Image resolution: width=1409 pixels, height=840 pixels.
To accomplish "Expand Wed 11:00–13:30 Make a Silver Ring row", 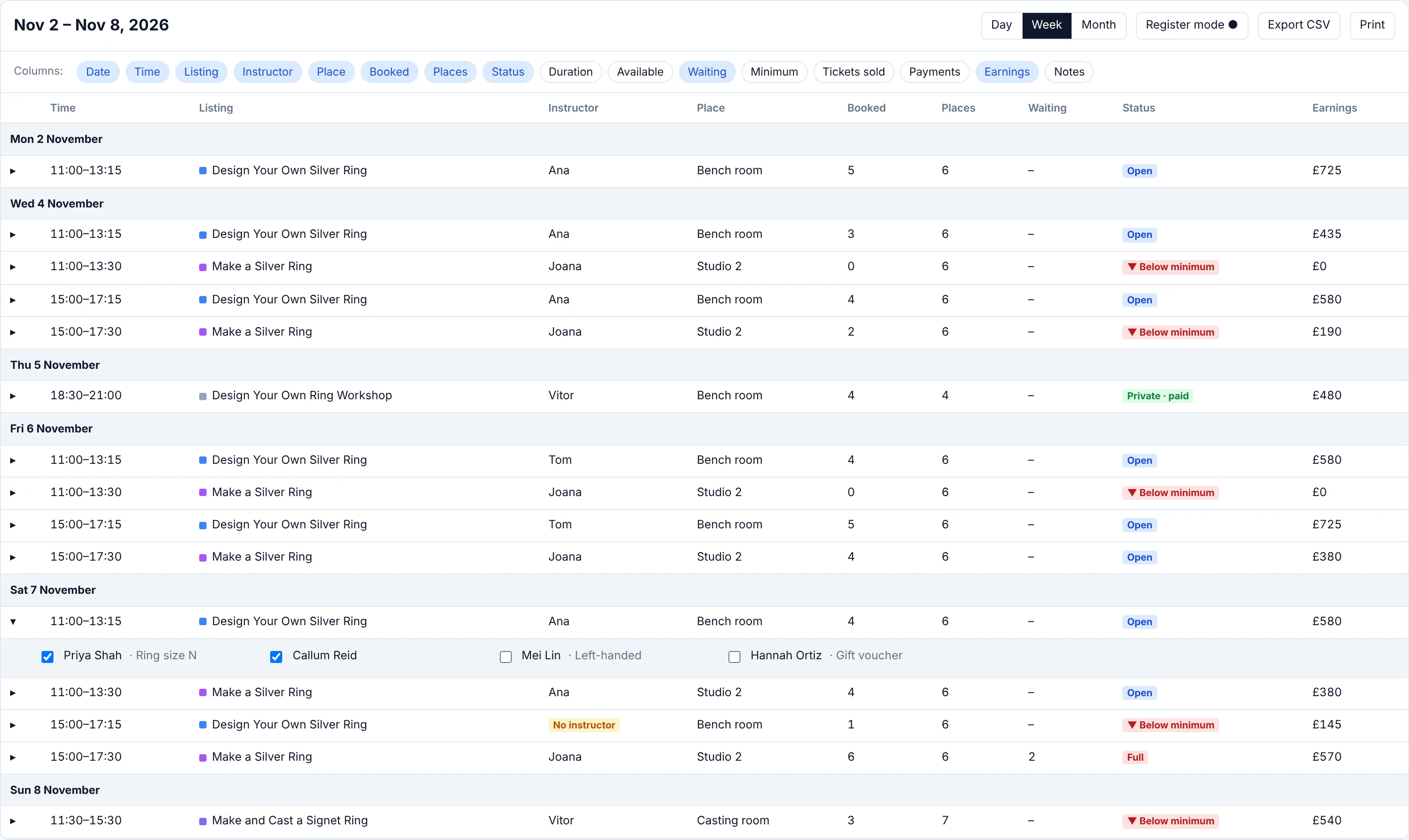I will pyautogui.click(x=13, y=266).
